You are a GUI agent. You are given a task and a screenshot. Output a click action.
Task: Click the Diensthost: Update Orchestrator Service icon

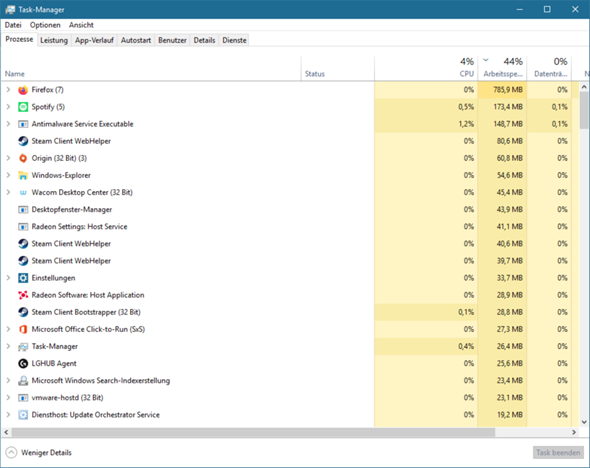(23, 415)
